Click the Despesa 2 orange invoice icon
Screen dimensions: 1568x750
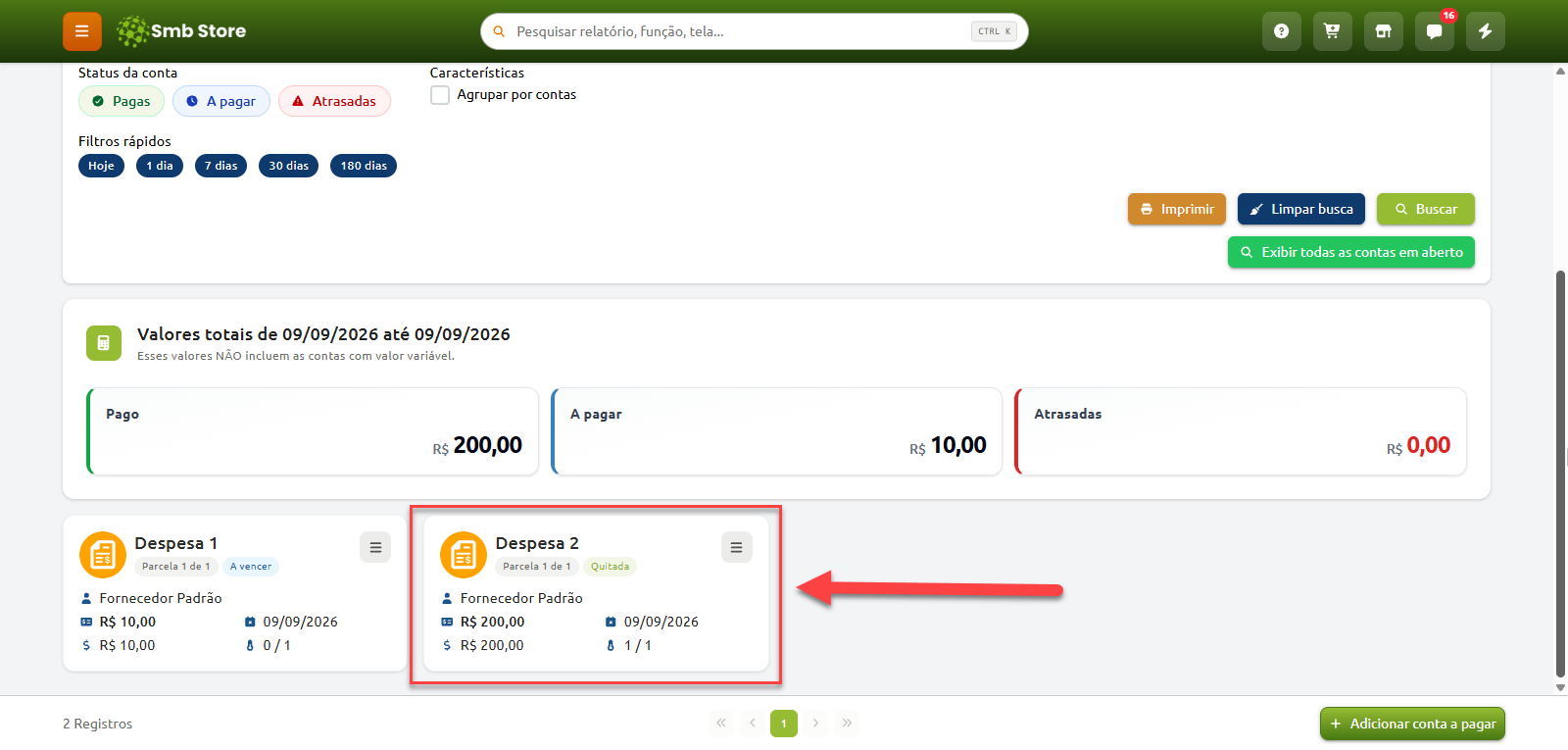tap(464, 555)
